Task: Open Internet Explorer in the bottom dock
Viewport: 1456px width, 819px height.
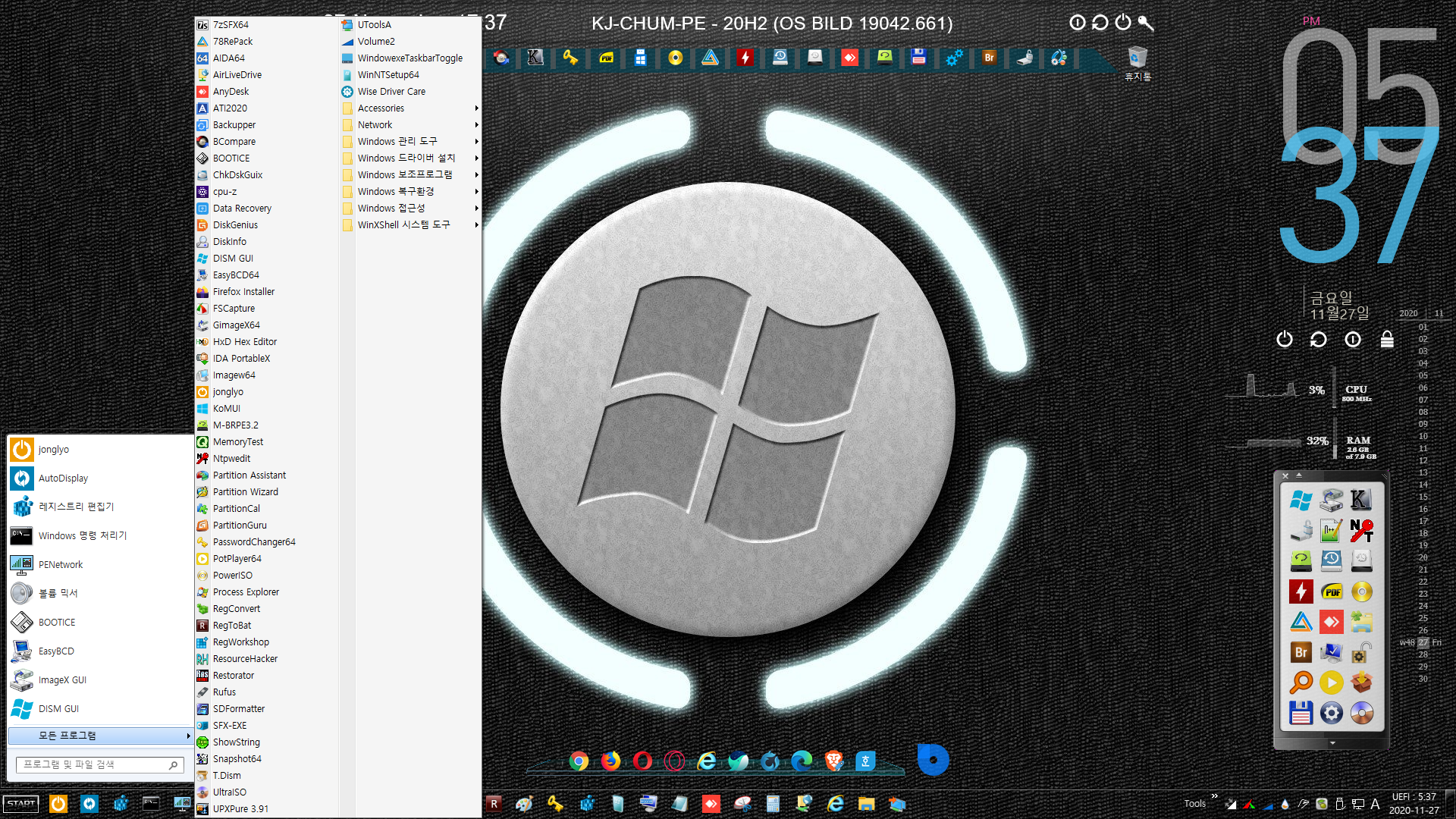Action: click(x=707, y=761)
